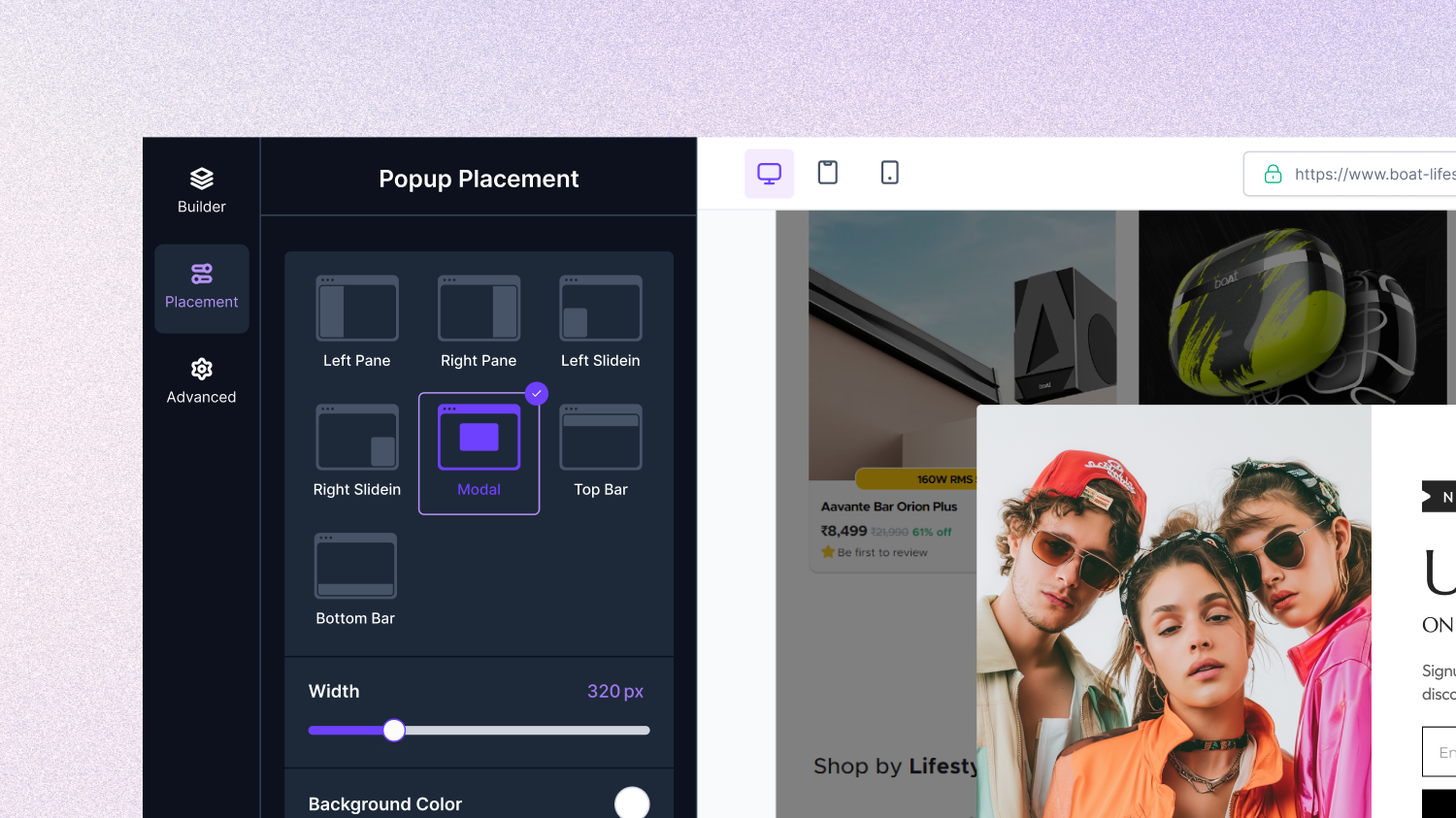The image size is (1456, 818).
Task: Switch to tablet preview mode
Action: click(828, 173)
